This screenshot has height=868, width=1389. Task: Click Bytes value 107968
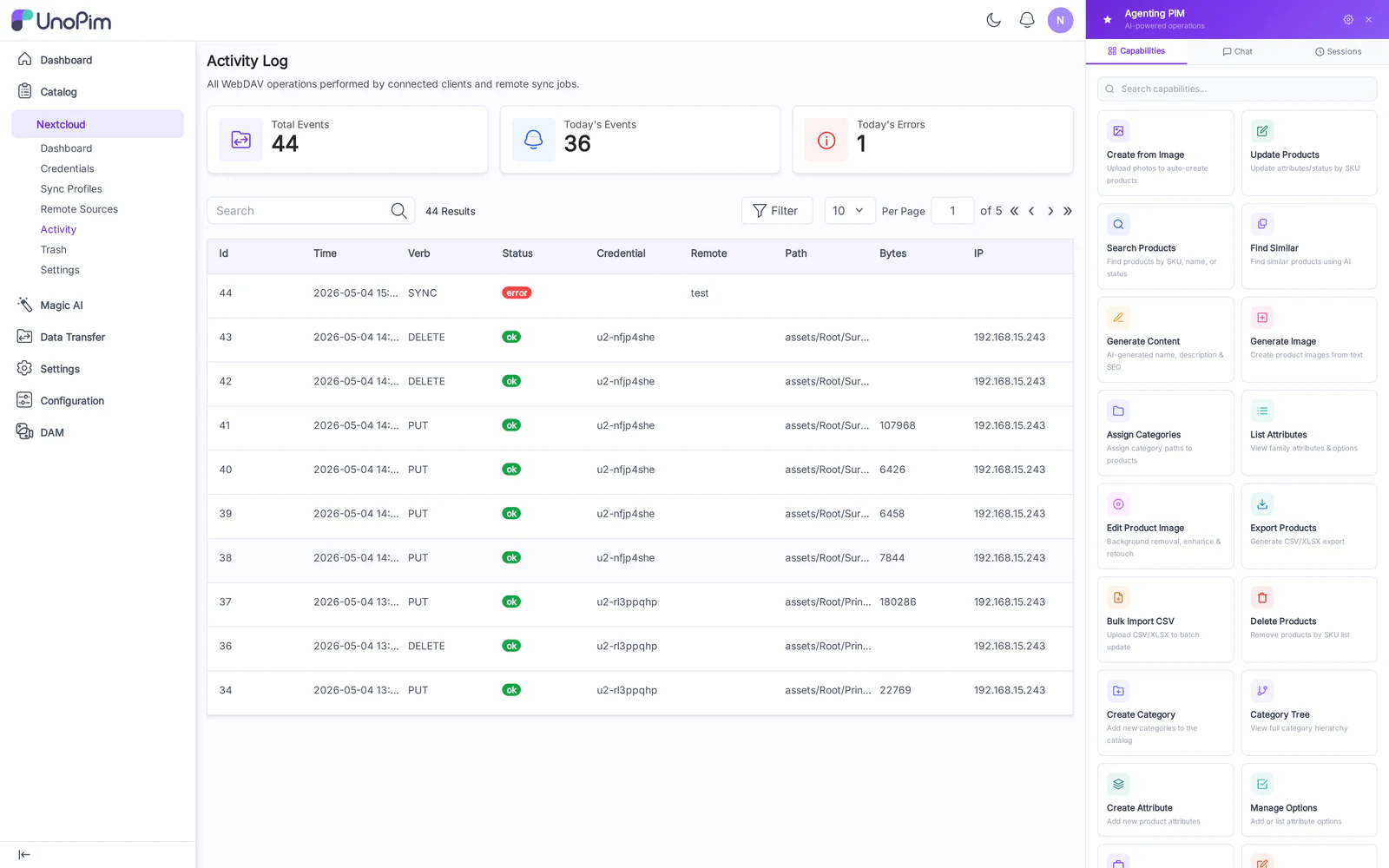[x=898, y=425]
